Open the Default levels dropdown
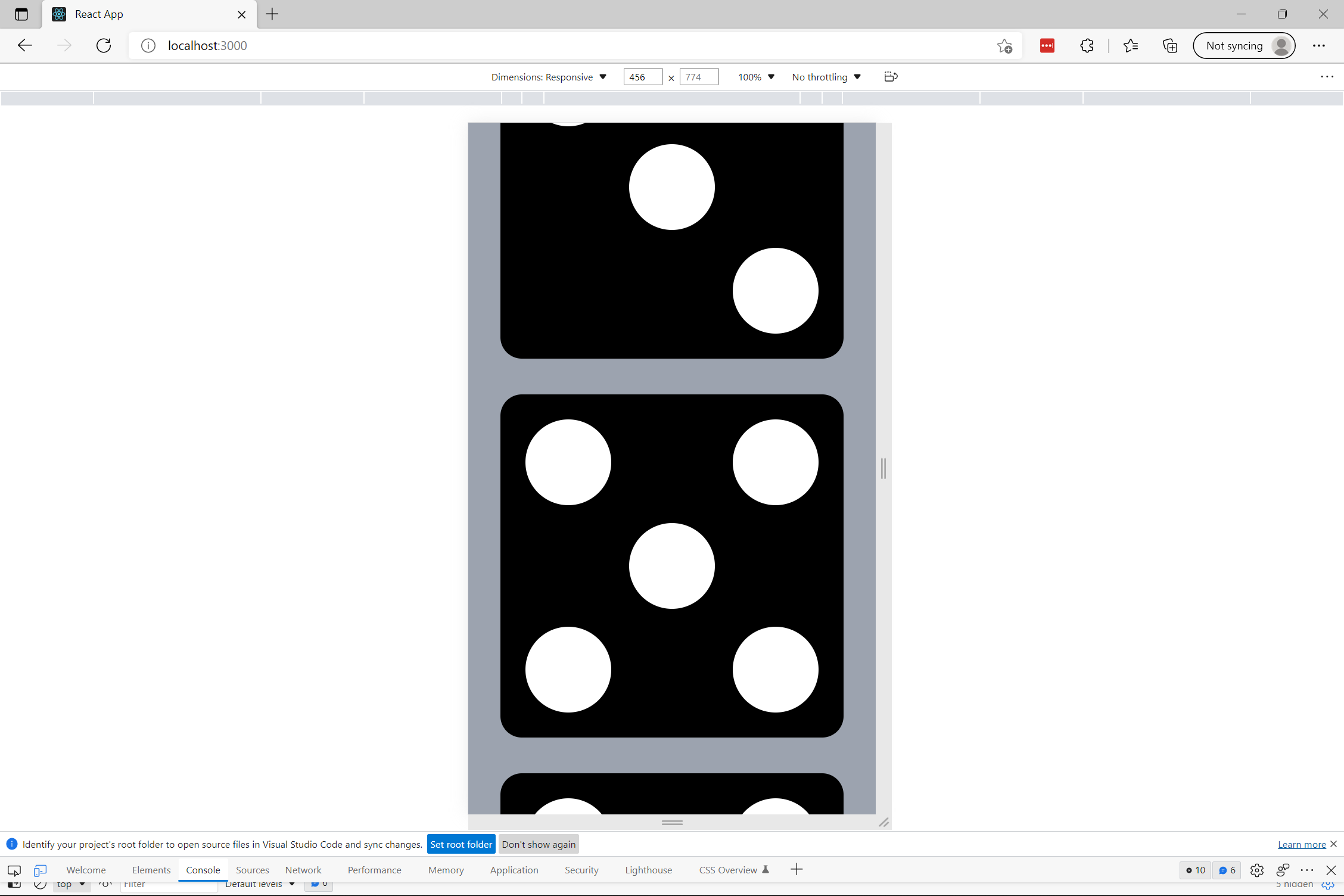This screenshot has width=1344, height=896. click(260, 885)
